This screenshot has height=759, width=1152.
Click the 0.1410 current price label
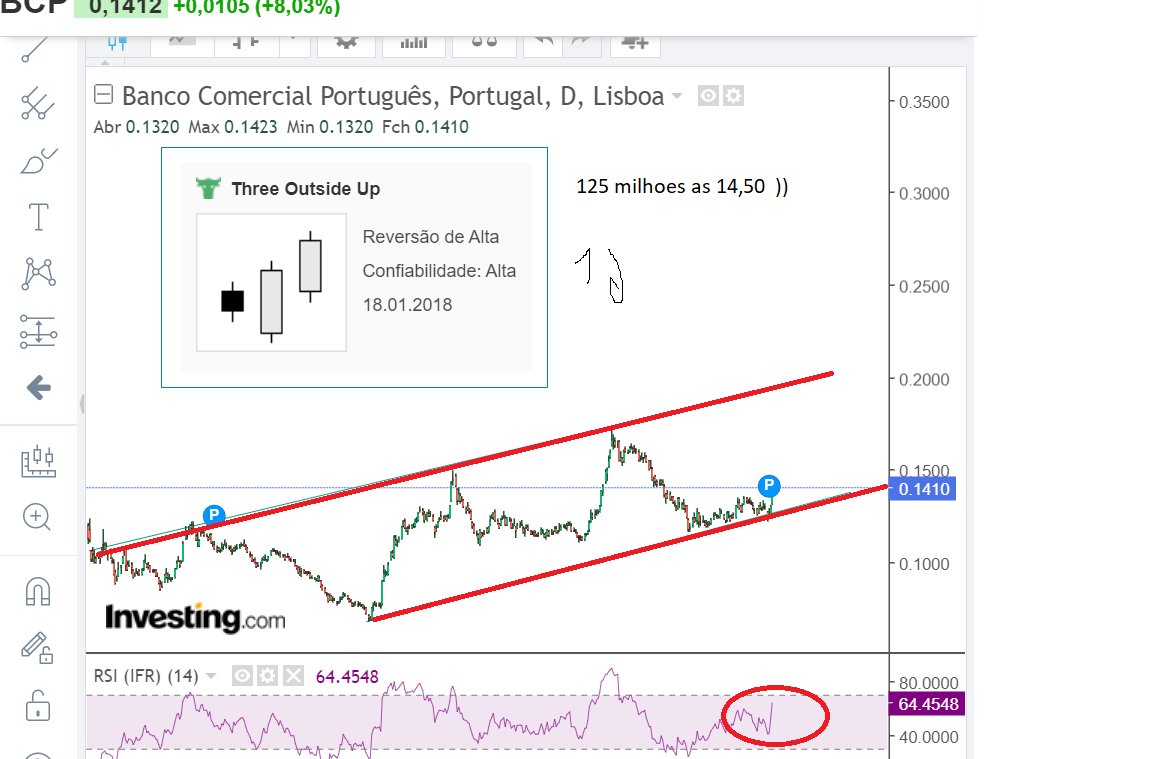922,489
